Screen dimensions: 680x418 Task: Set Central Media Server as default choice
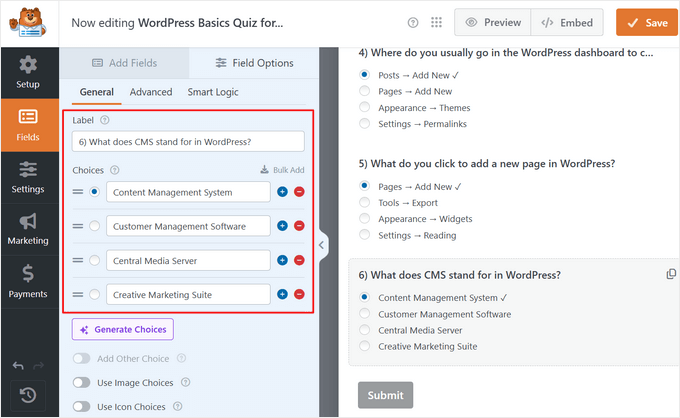click(94, 260)
